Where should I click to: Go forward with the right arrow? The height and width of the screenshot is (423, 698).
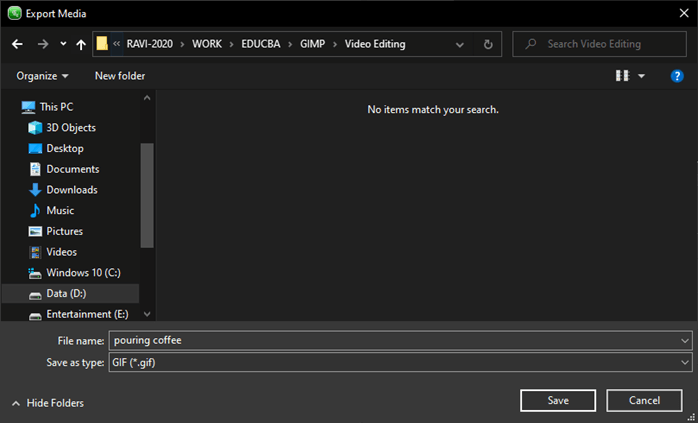43,44
